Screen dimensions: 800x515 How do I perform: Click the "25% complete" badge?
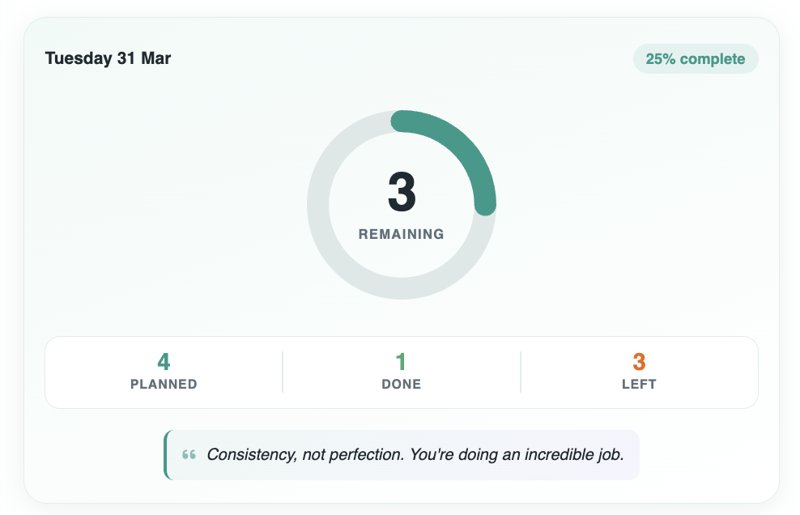[x=695, y=59]
